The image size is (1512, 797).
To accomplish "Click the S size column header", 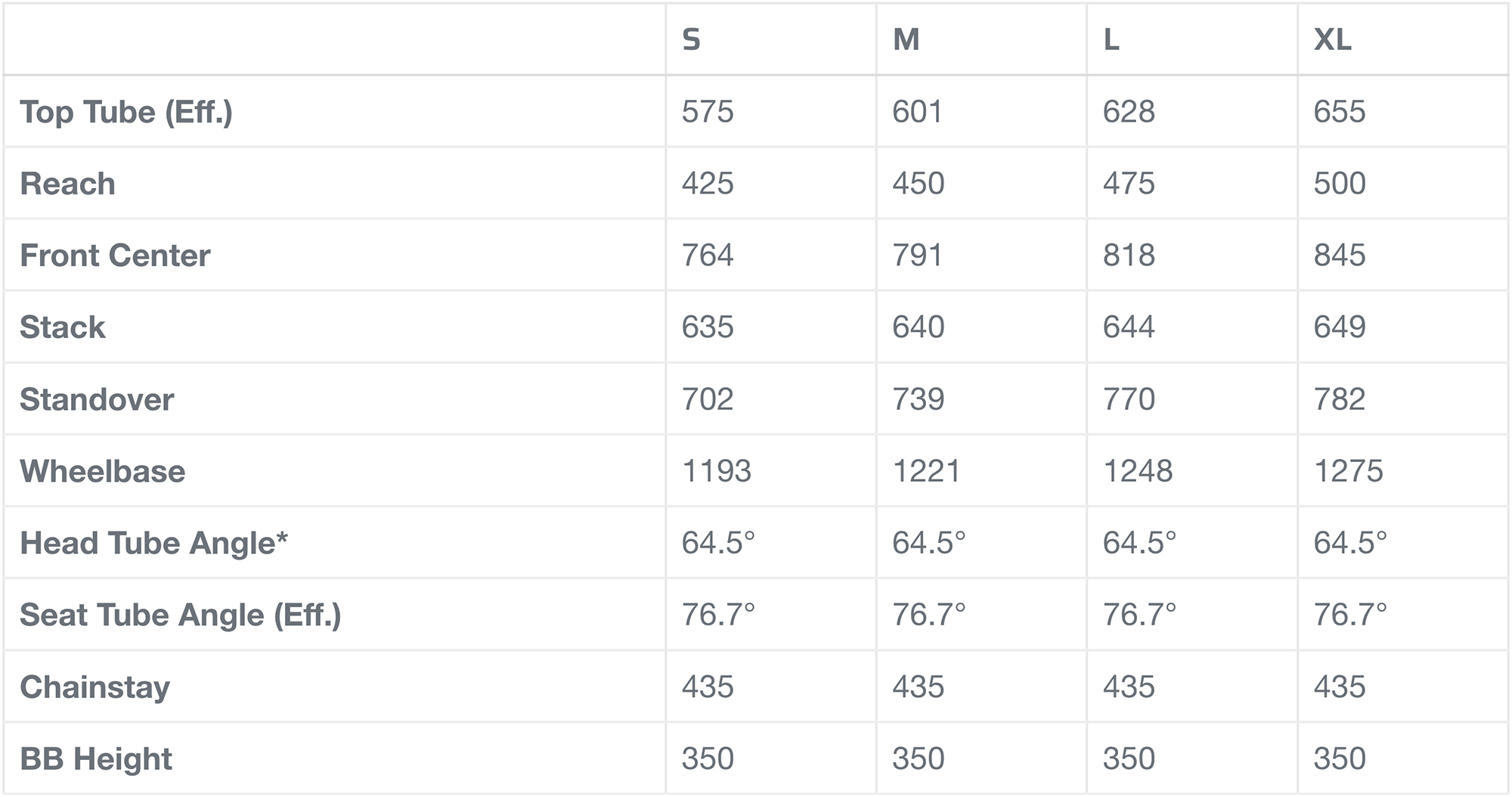I will click(691, 39).
